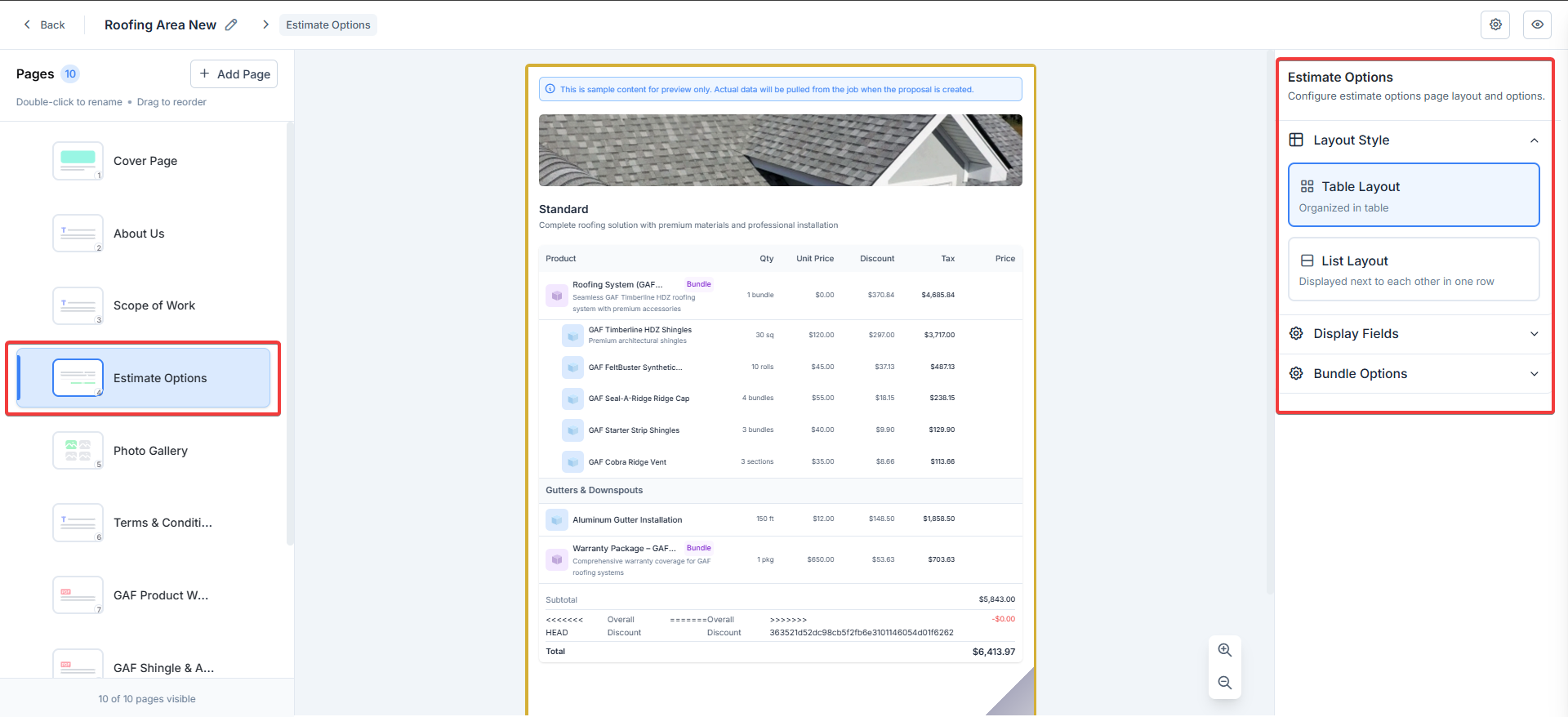Zoom out with the magnifier minus icon
This screenshot has height=717, width=1568.
[x=1225, y=683]
